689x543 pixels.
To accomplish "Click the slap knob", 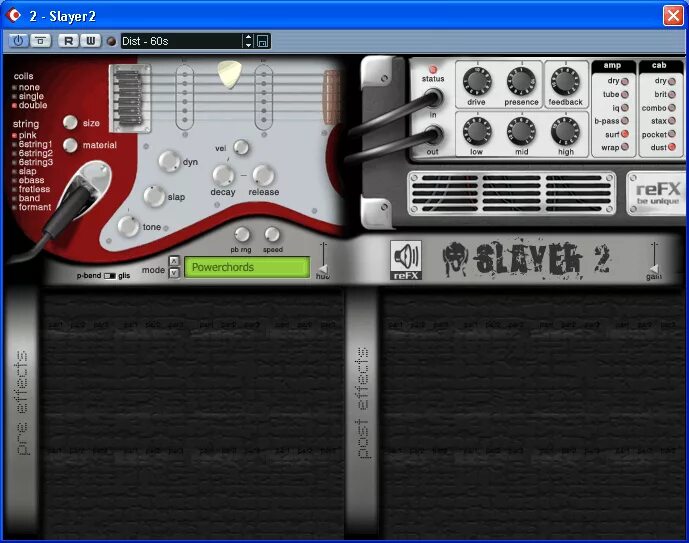I will 154,196.
